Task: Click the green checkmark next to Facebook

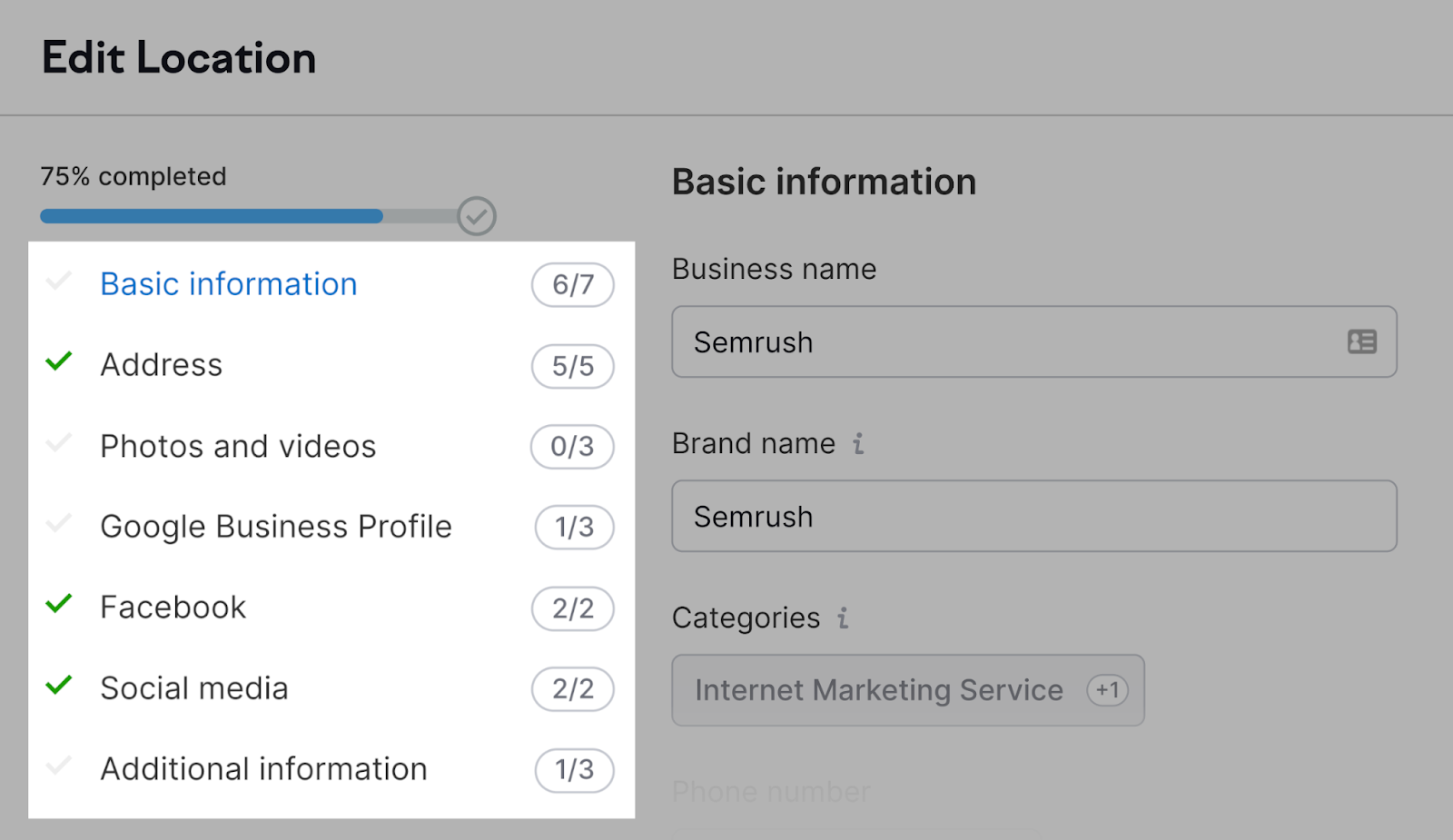Action: click(58, 605)
